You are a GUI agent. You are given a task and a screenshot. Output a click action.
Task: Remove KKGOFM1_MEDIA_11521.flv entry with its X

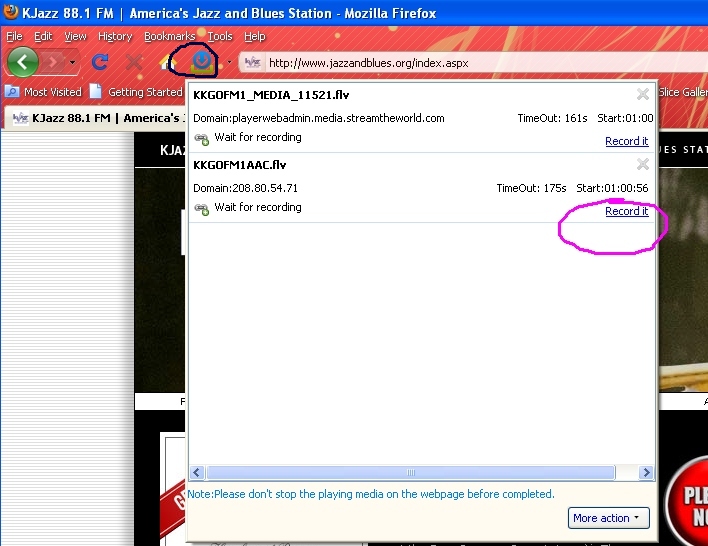pyautogui.click(x=643, y=94)
